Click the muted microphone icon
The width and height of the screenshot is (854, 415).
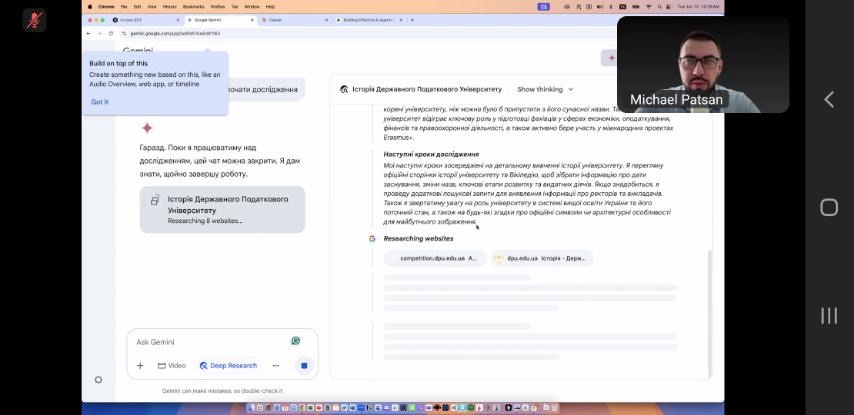pos(35,20)
